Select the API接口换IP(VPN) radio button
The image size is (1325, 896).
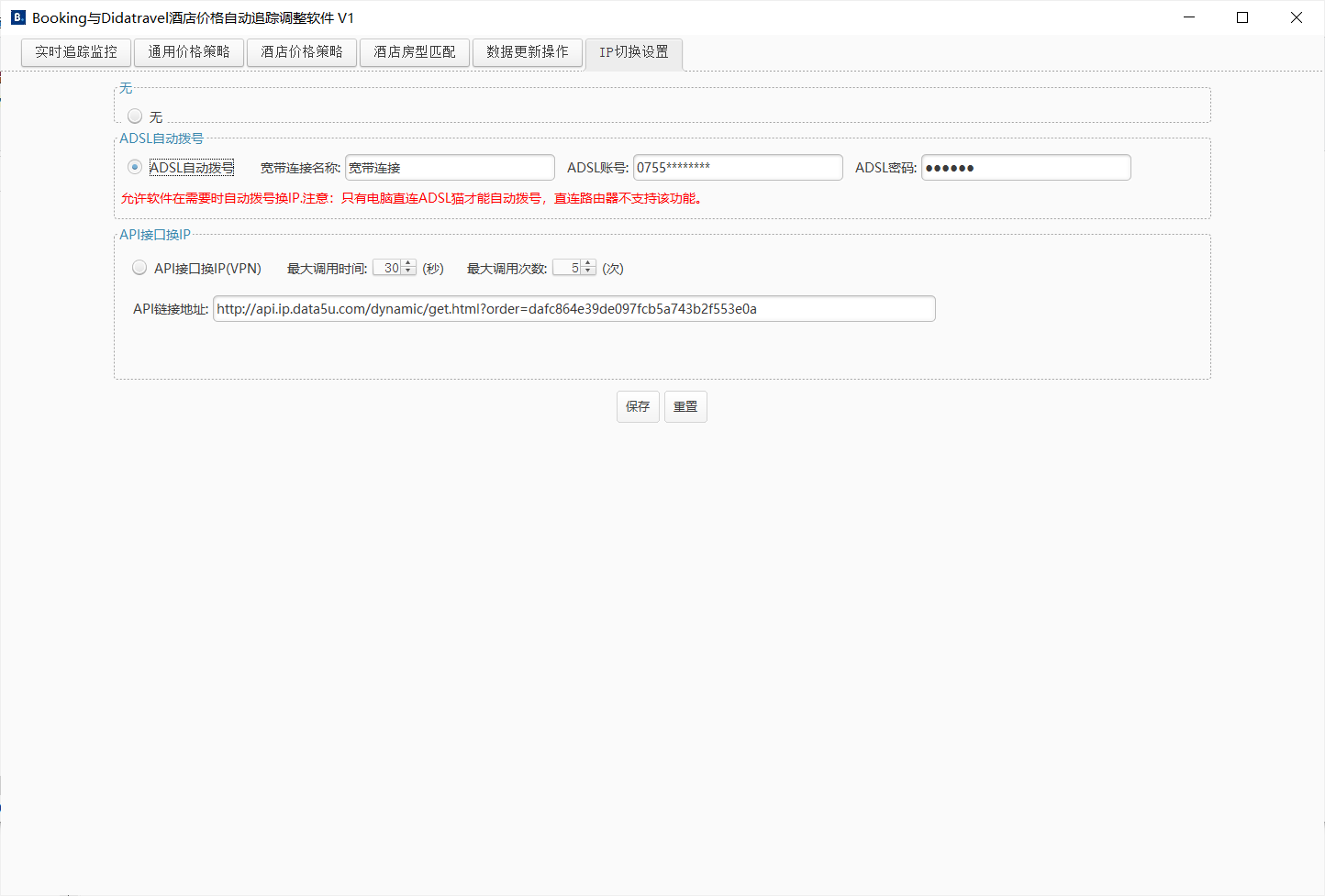[139, 268]
